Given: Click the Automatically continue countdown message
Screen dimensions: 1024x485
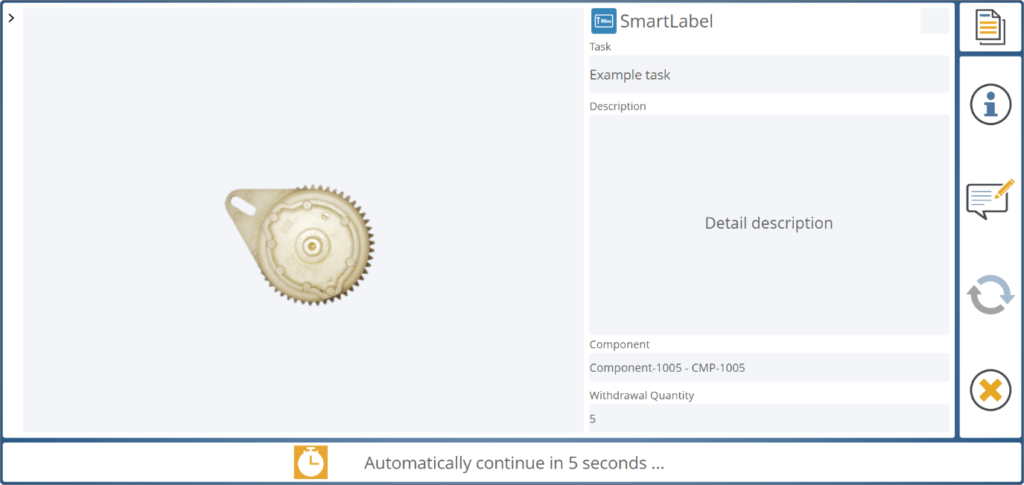Looking at the screenshot, I should click(x=514, y=463).
